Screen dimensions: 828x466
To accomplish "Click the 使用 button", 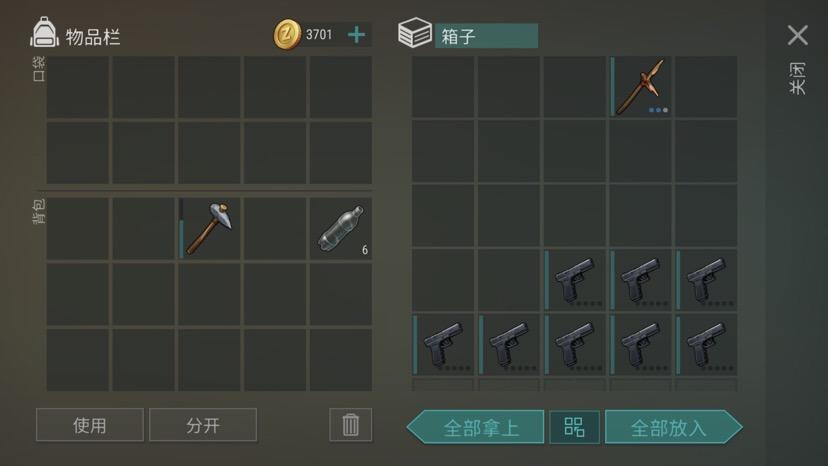I will coord(90,425).
